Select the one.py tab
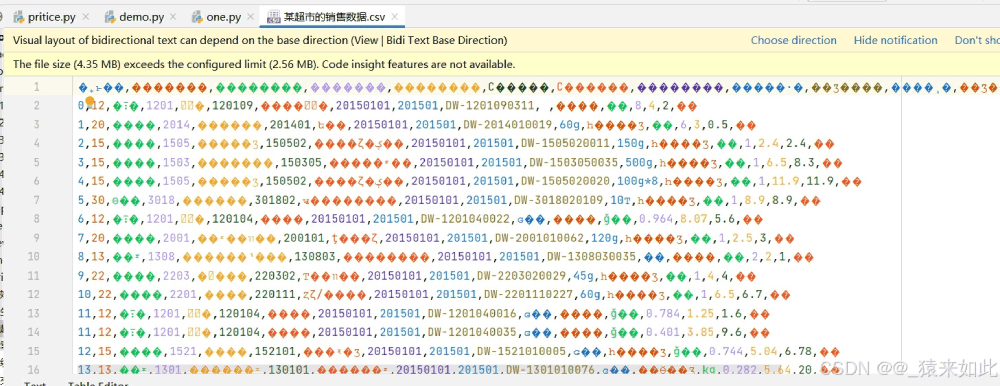The height and width of the screenshot is (386, 1000). pos(224,17)
